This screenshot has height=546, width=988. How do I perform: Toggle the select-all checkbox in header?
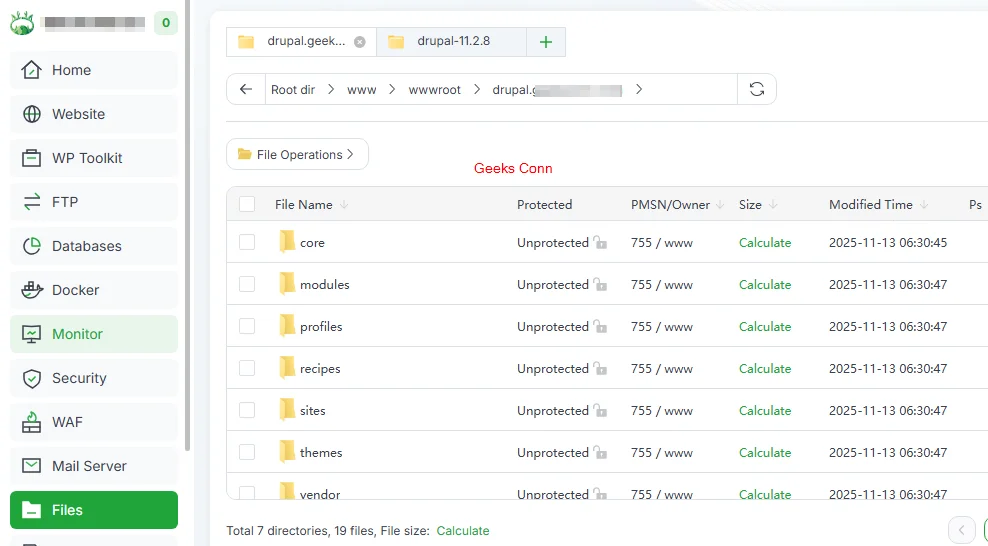[247, 205]
